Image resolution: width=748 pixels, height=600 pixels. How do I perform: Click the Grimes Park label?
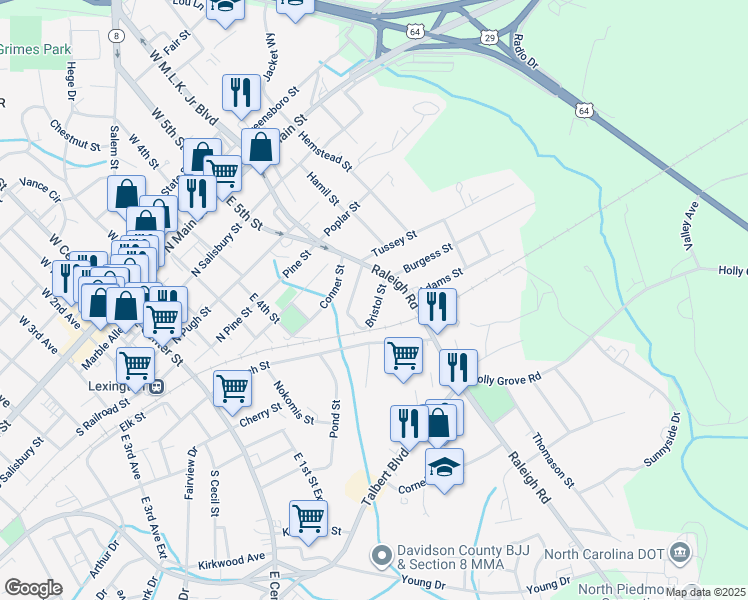(x=35, y=49)
